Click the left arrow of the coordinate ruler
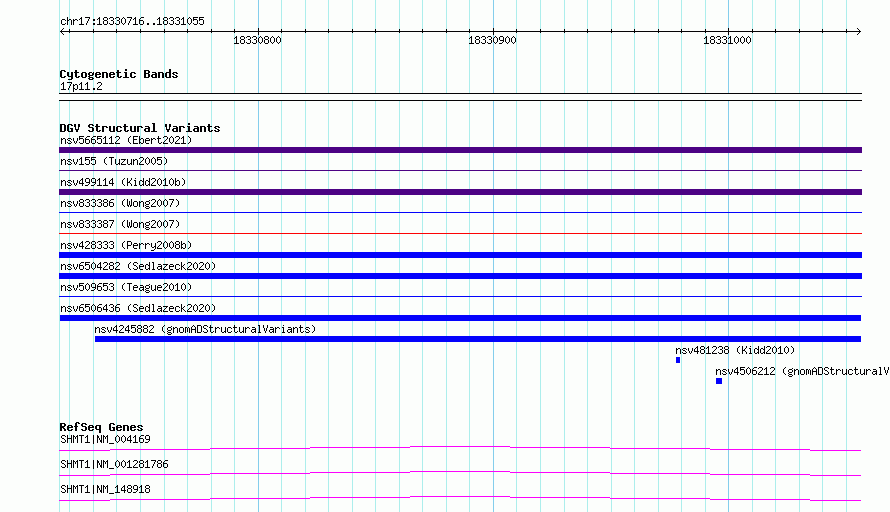Screen dimensions: 890x512 [63, 32]
